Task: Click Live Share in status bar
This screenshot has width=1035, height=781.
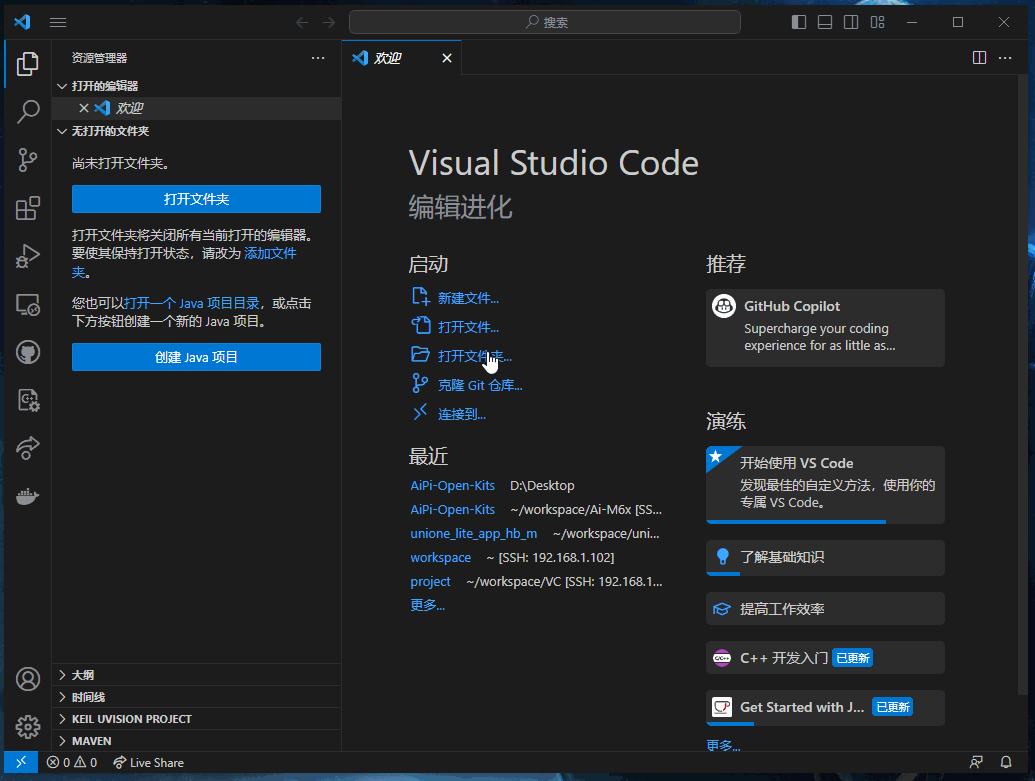Action: 148,763
